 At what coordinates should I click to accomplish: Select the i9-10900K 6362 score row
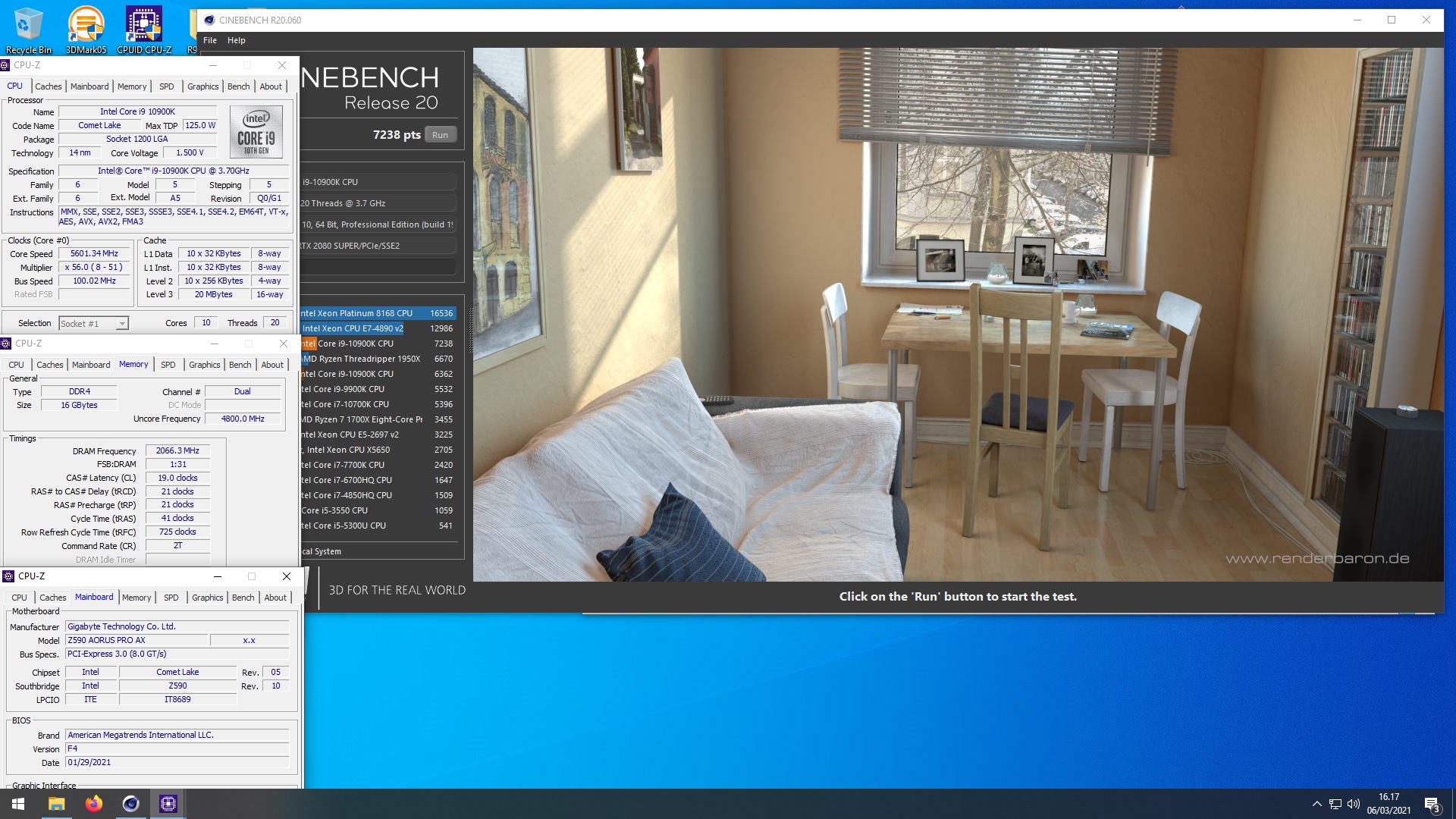point(378,374)
